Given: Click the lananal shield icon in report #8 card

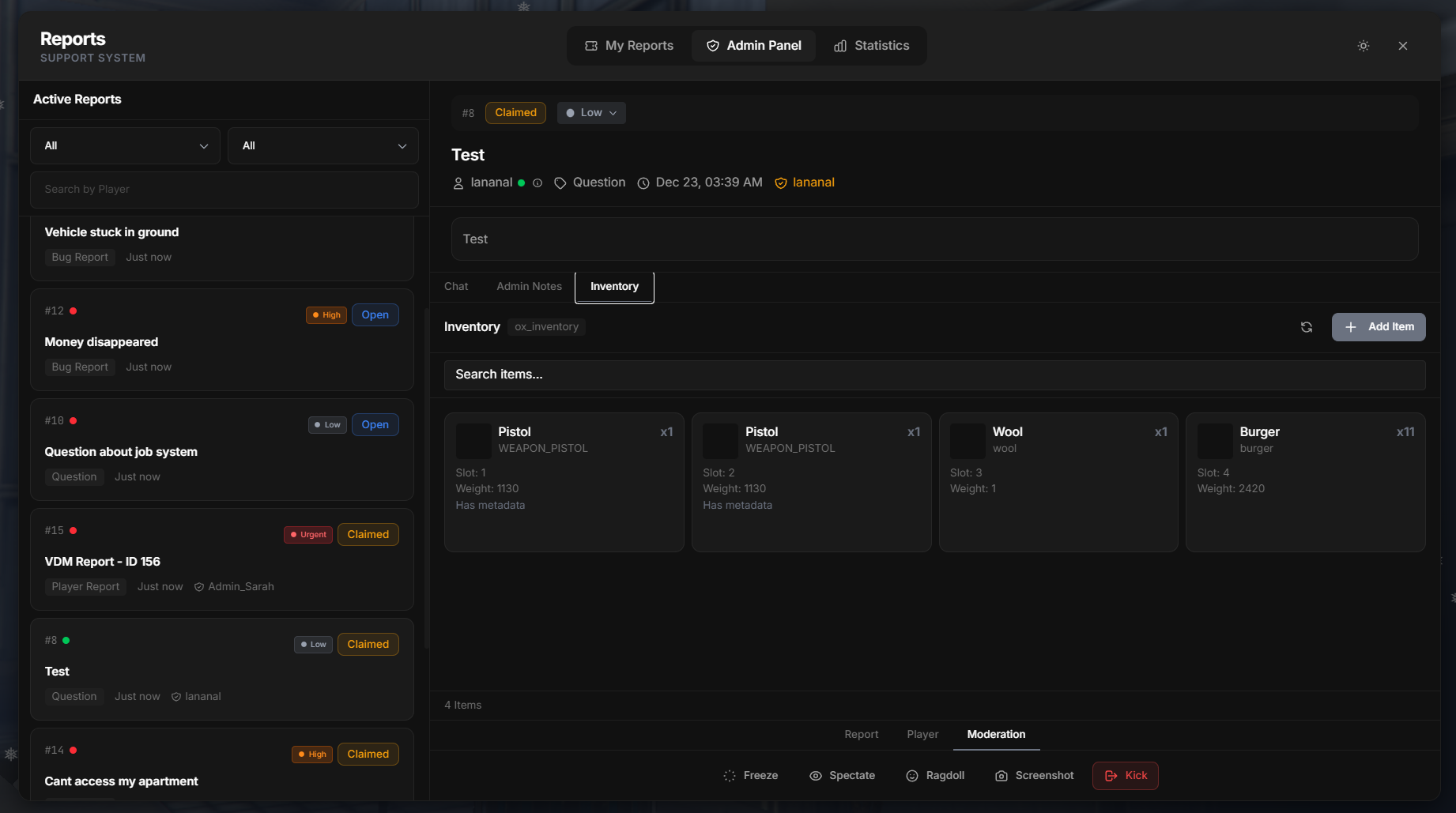Looking at the screenshot, I should [176, 696].
